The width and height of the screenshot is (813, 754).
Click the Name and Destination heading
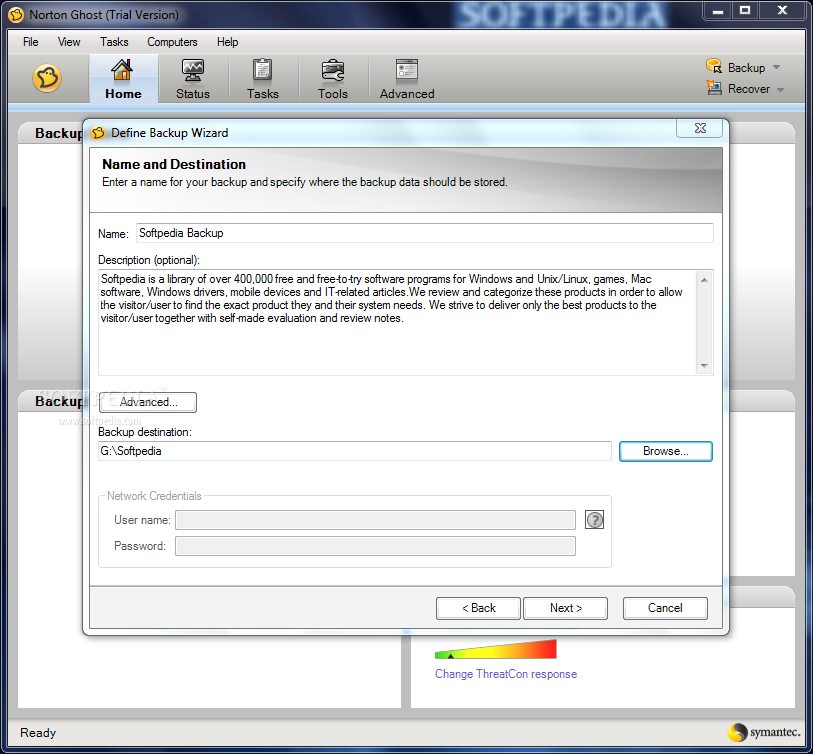pos(174,164)
